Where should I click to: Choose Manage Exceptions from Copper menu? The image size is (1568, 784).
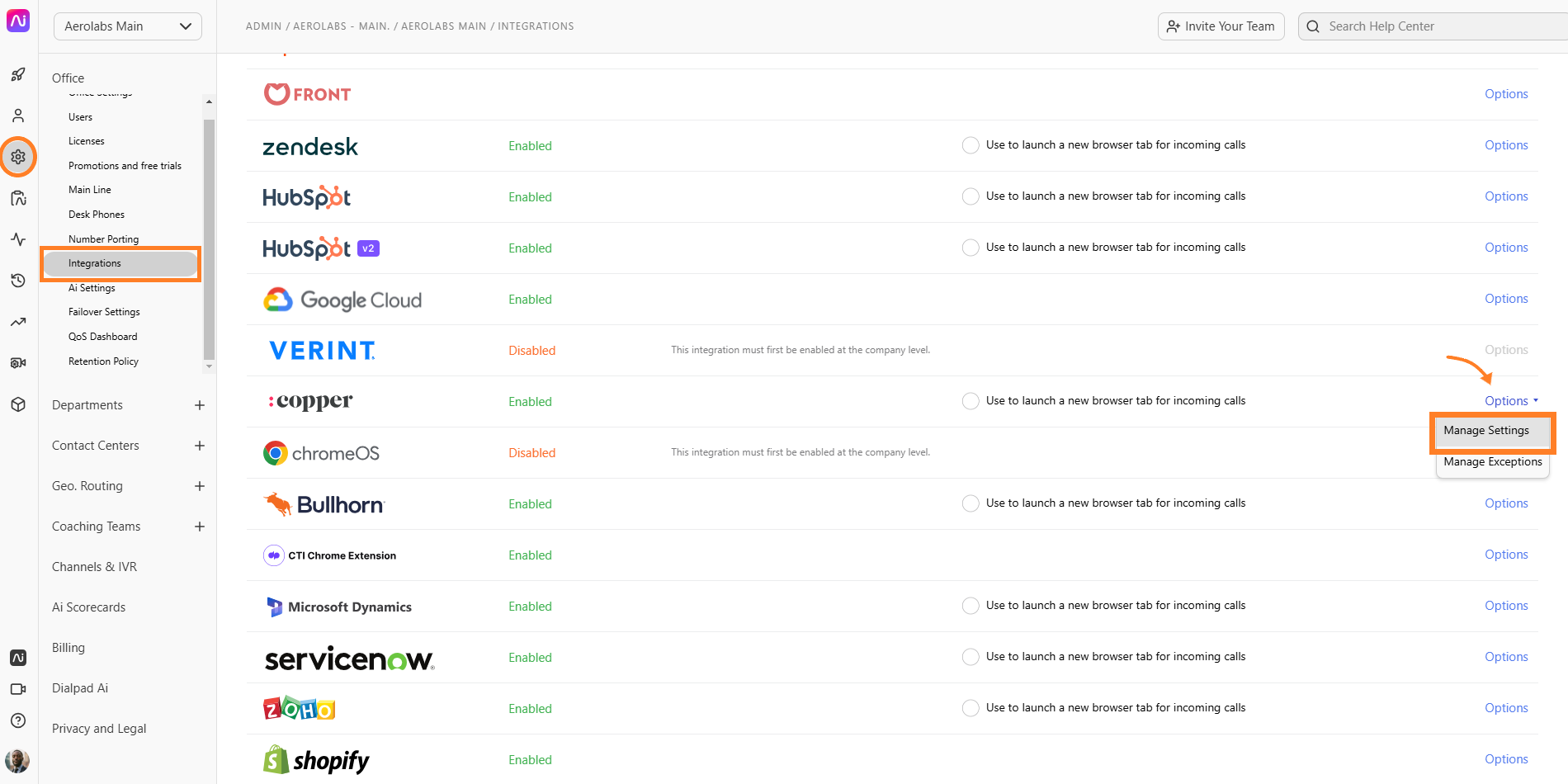(x=1492, y=462)
